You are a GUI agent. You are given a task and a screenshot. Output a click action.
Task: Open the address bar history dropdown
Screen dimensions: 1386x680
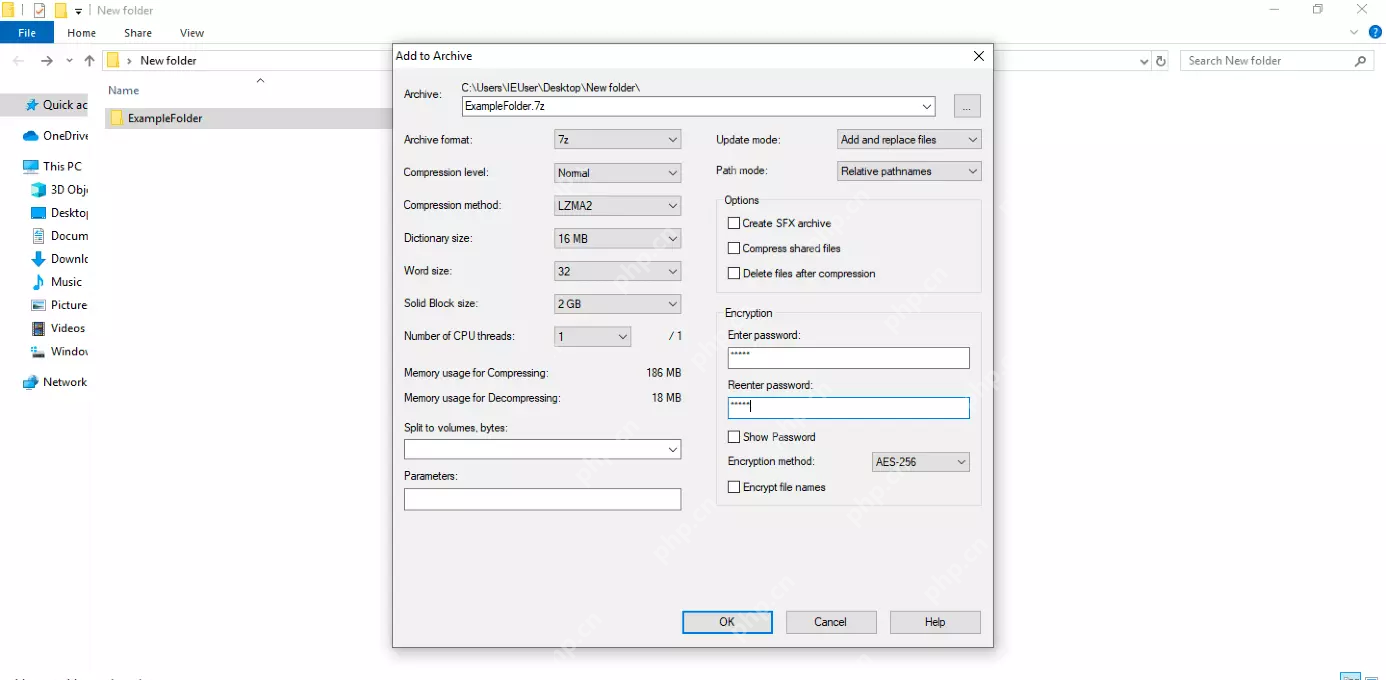click(1144, 61)
